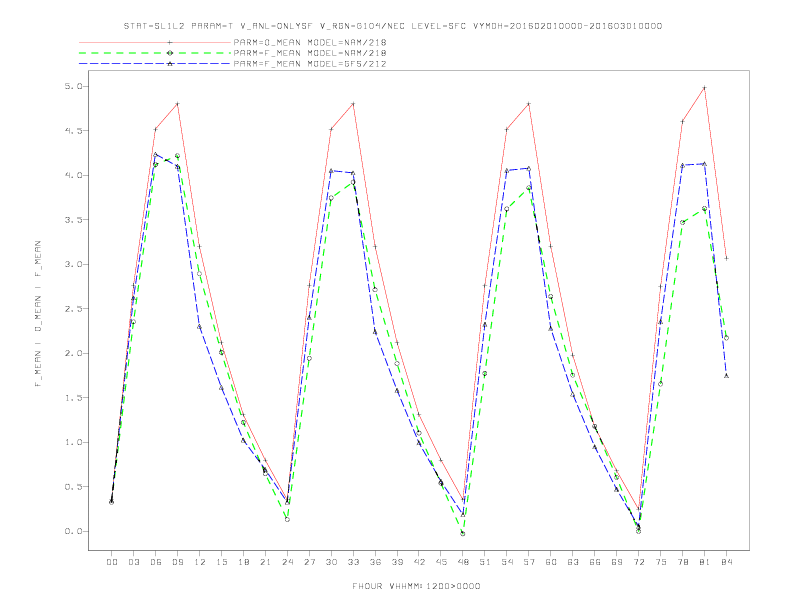The height and width of the screenshot is (612, 792).
Task: Click the green circle data point at hour 48
Action: [x=463, y=533]
